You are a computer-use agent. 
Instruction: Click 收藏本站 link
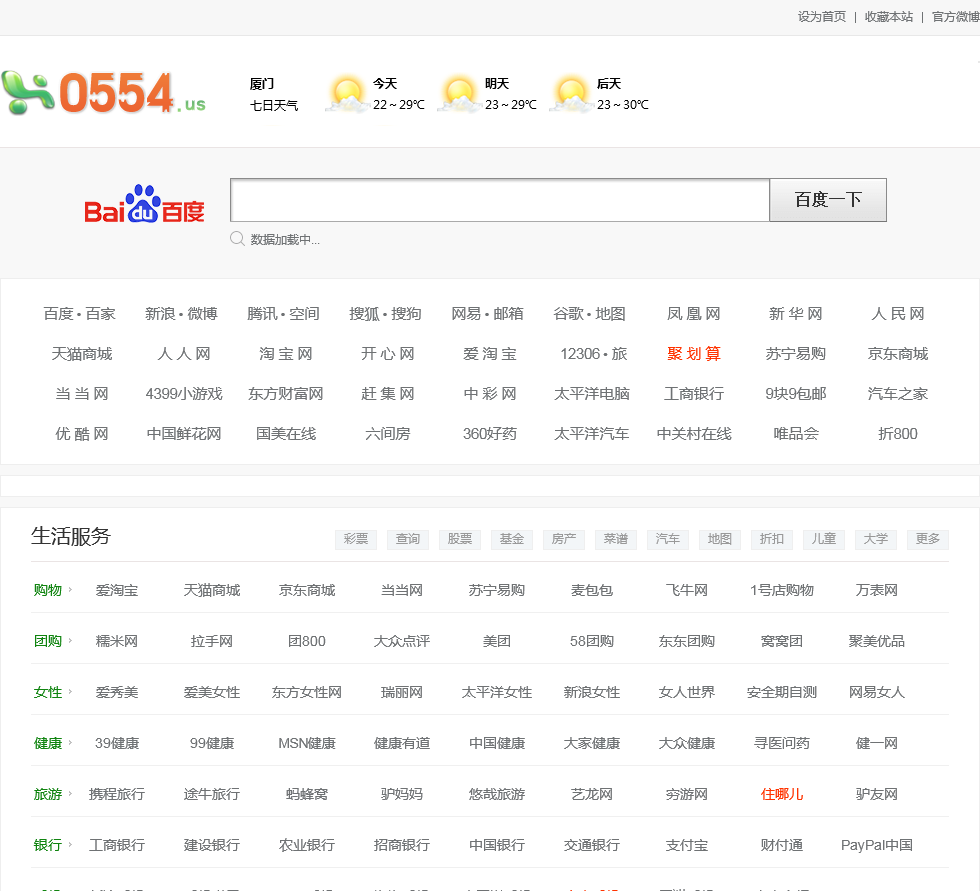tap(889, 17)
